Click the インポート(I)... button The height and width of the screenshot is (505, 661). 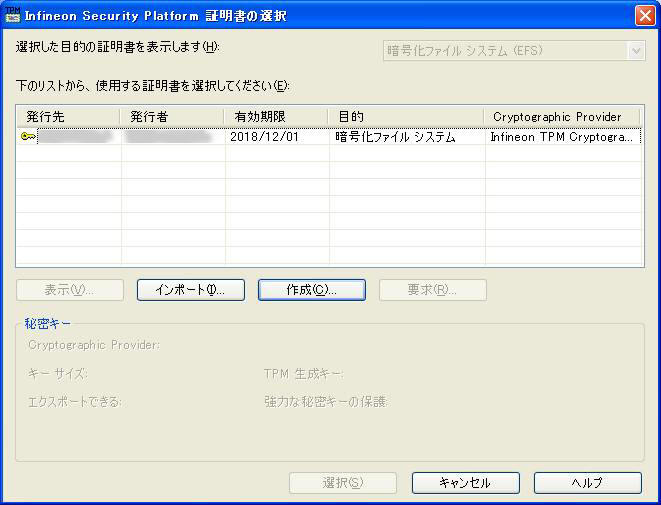pyautogui.click(x=191, y=290)
